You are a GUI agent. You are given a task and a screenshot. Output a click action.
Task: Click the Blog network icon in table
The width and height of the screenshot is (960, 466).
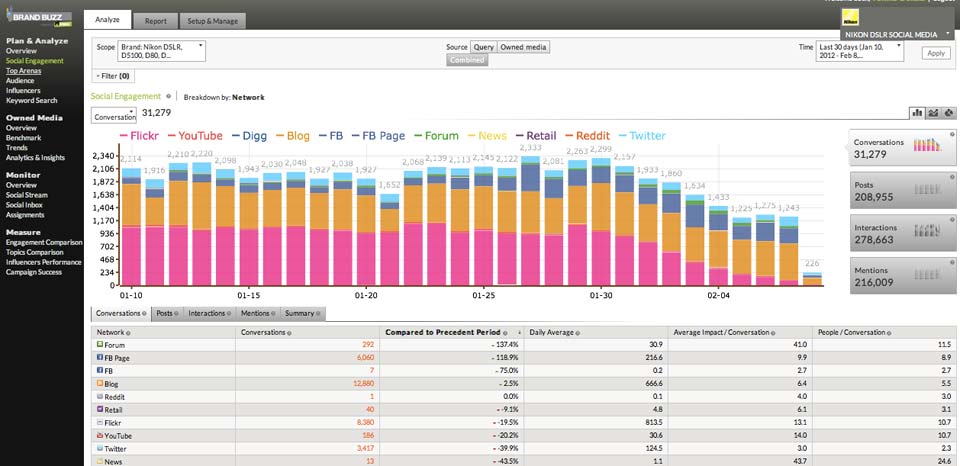[100, 383]
